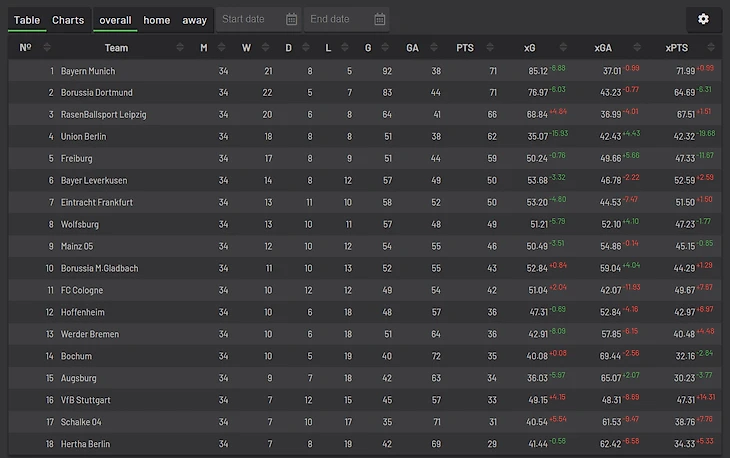This screenshot has height=458, width=730.
Task: Switch to the Charts tab
Action: click(x=68, y=20)
